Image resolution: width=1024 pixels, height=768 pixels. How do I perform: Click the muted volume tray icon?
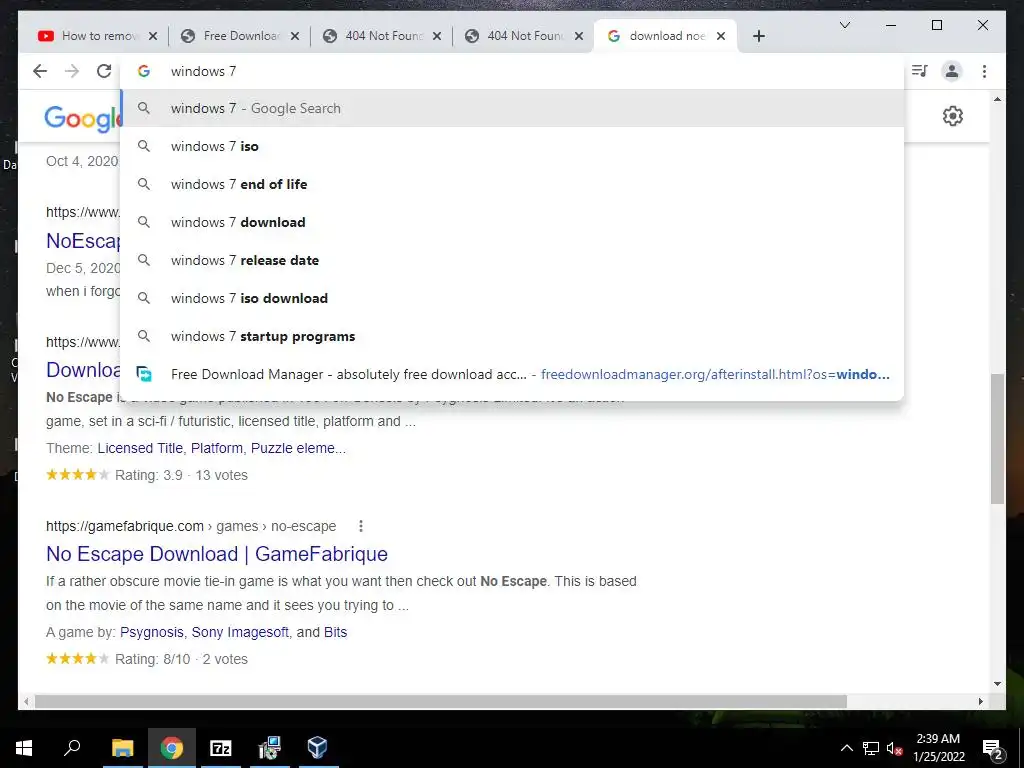tap(894, 748)
